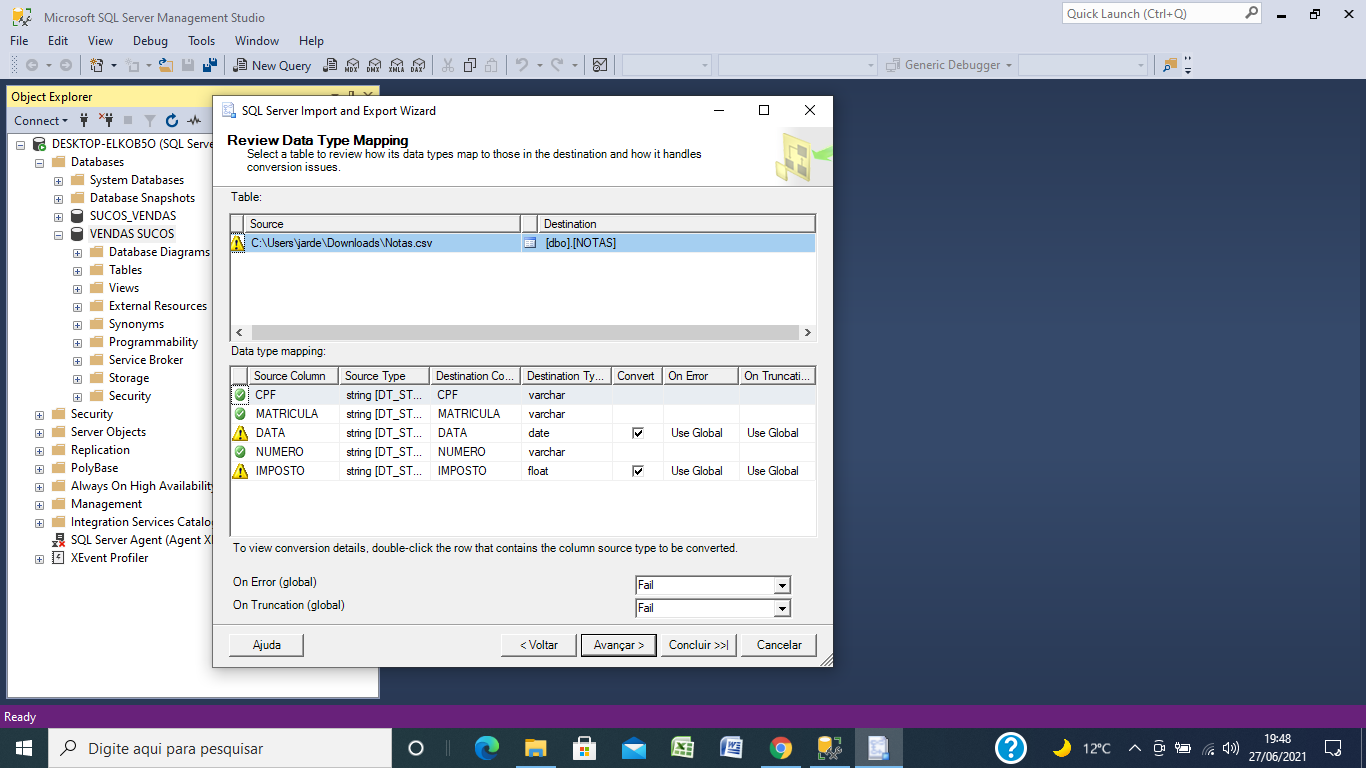Viewport: 1366px width, 768px height.
Task: Click the warning icon for DATA row
Action: pos(240,433)
